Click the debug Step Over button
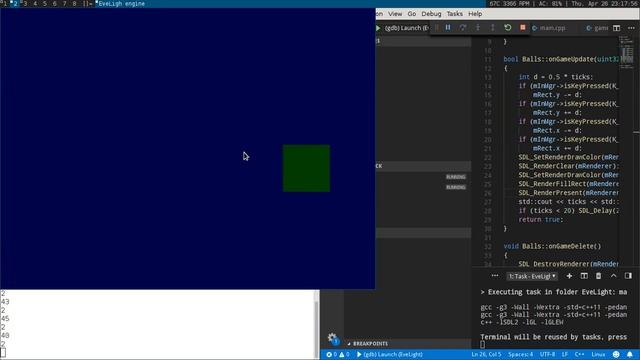 point(463,27)
